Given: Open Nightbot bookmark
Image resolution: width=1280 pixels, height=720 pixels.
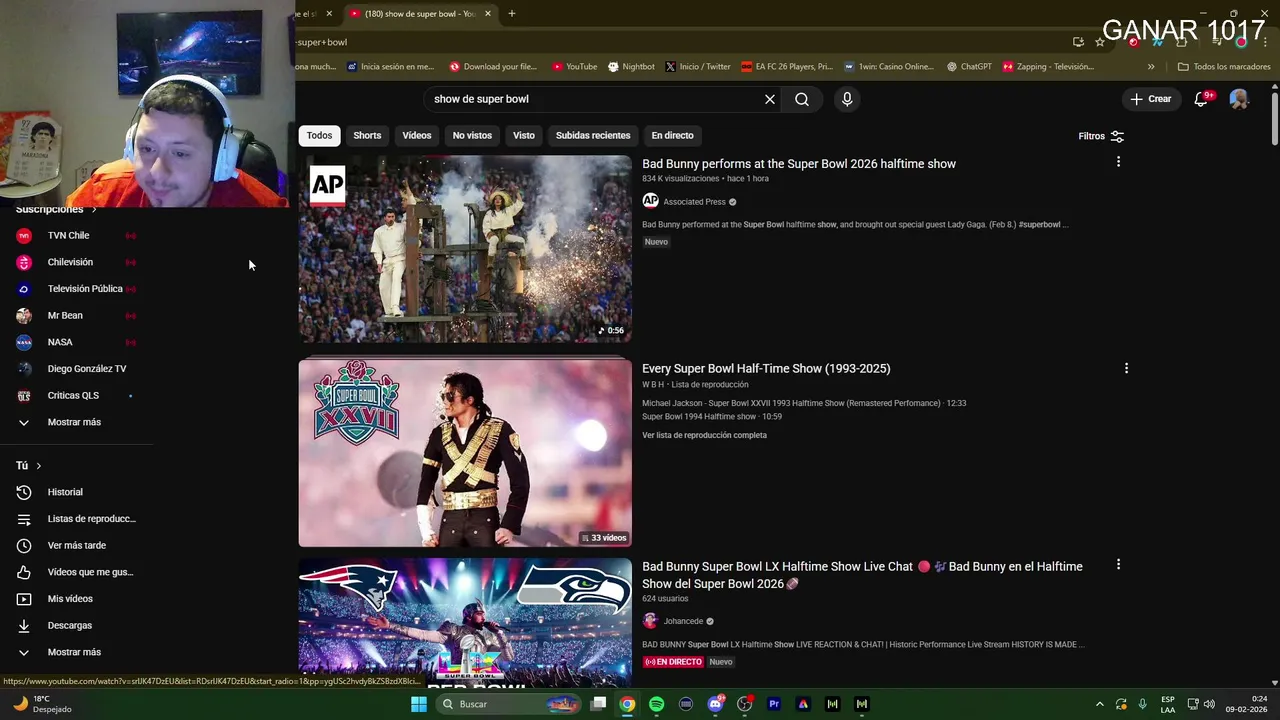Looking at the screenshot, I should click(x=631, y=67).
